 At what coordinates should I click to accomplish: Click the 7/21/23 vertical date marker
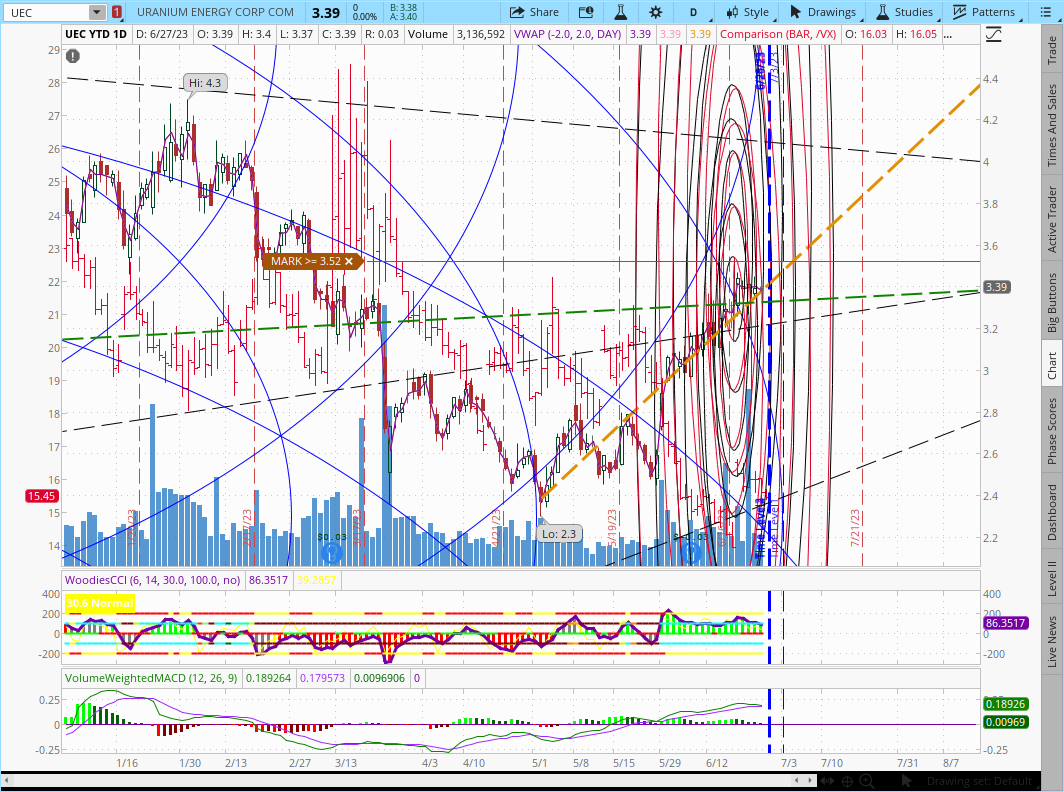pyautogui.click(x=856, y=528)
